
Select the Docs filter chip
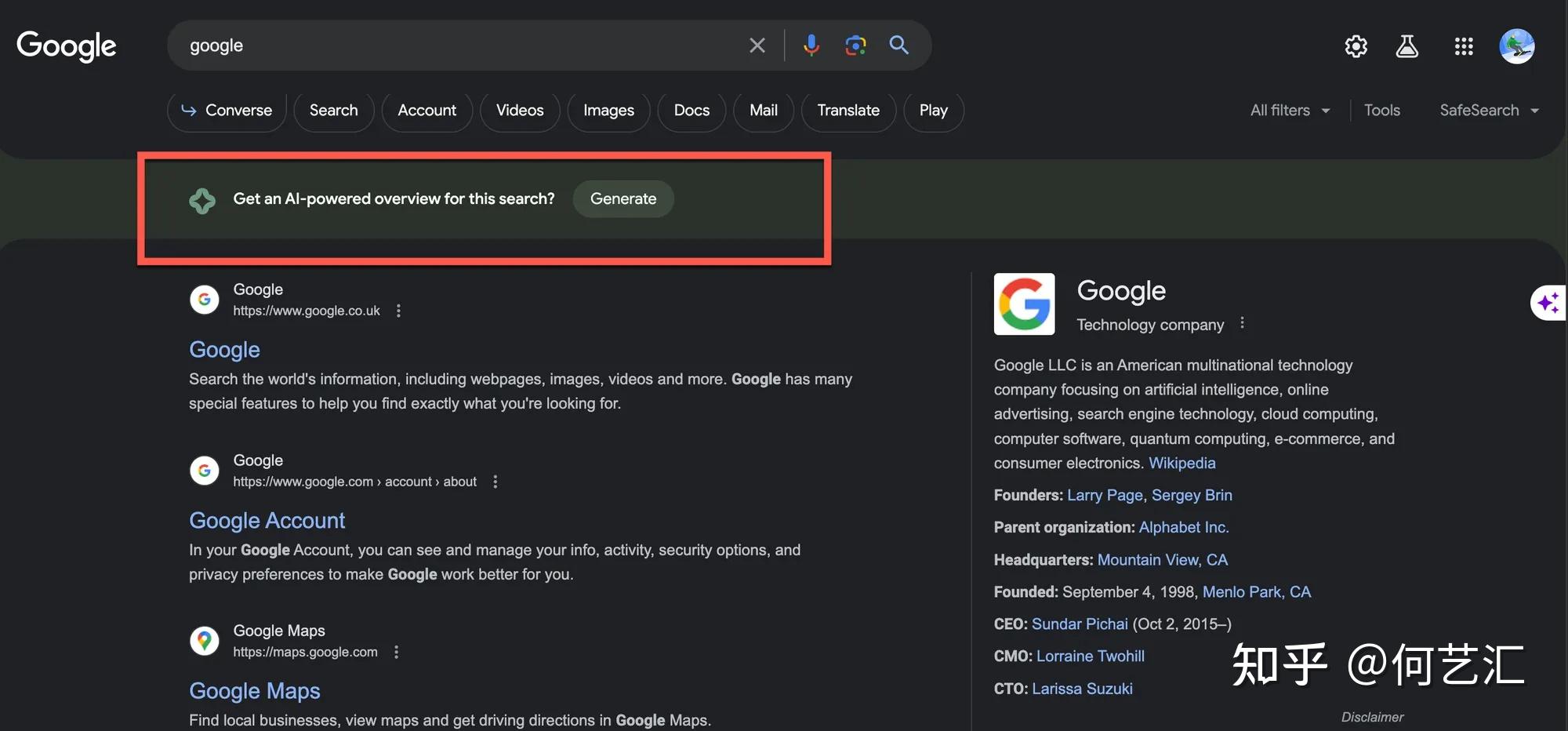[691, 111]
